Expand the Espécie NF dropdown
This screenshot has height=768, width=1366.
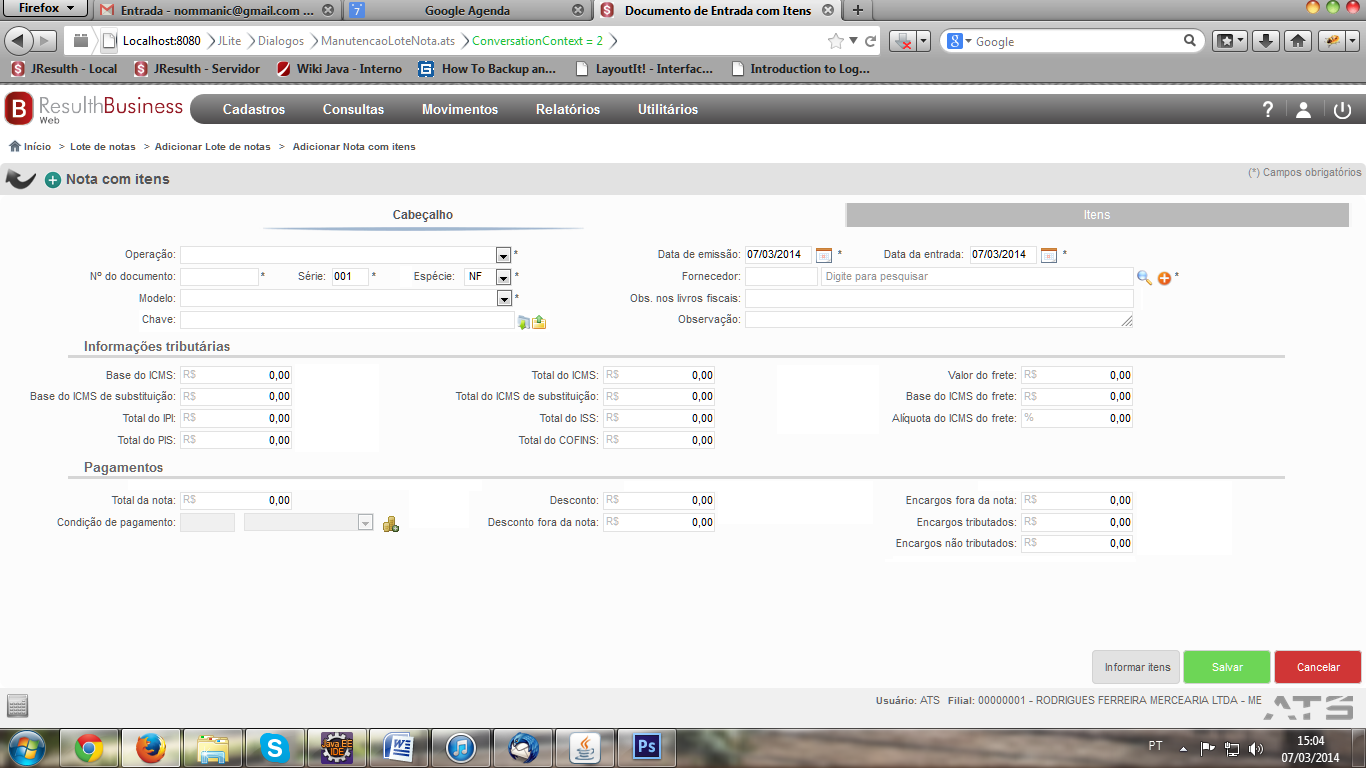(503, 277)
